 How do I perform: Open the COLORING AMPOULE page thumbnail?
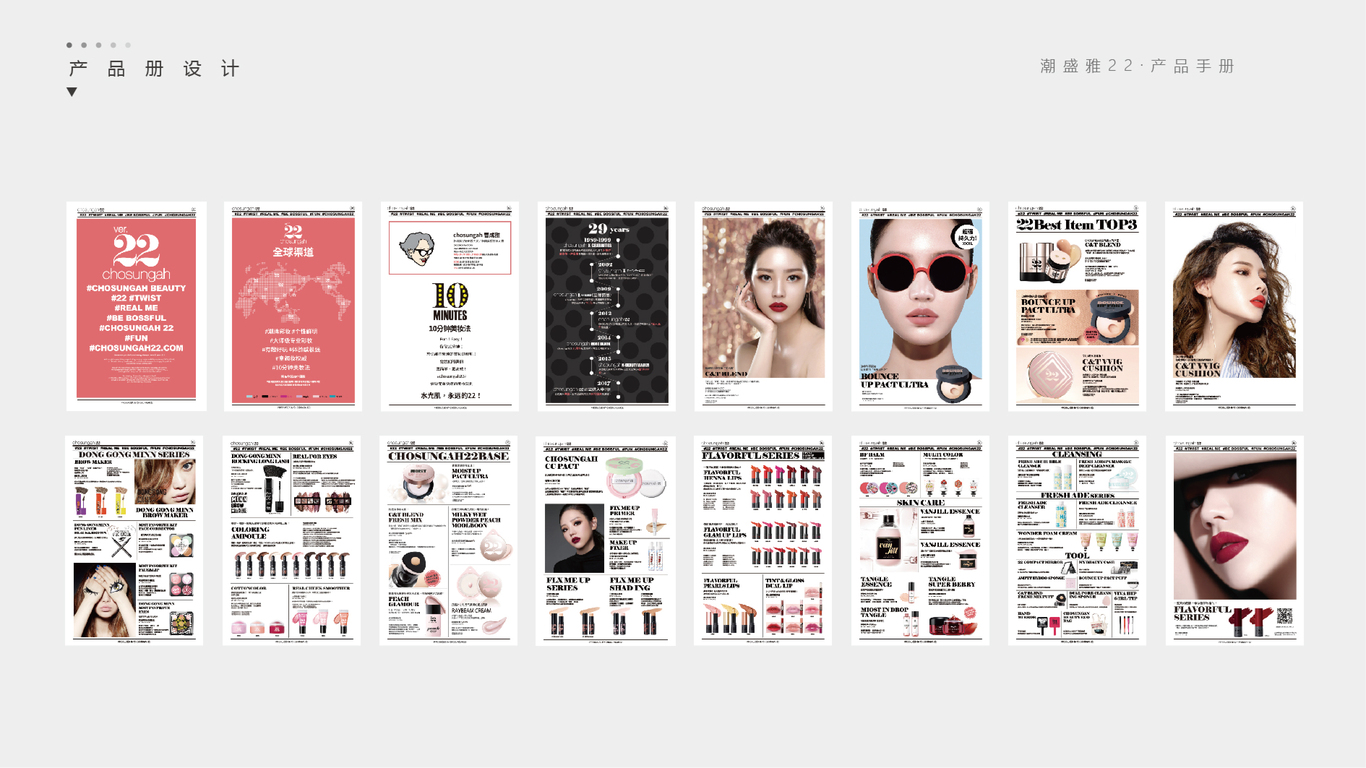292,540
